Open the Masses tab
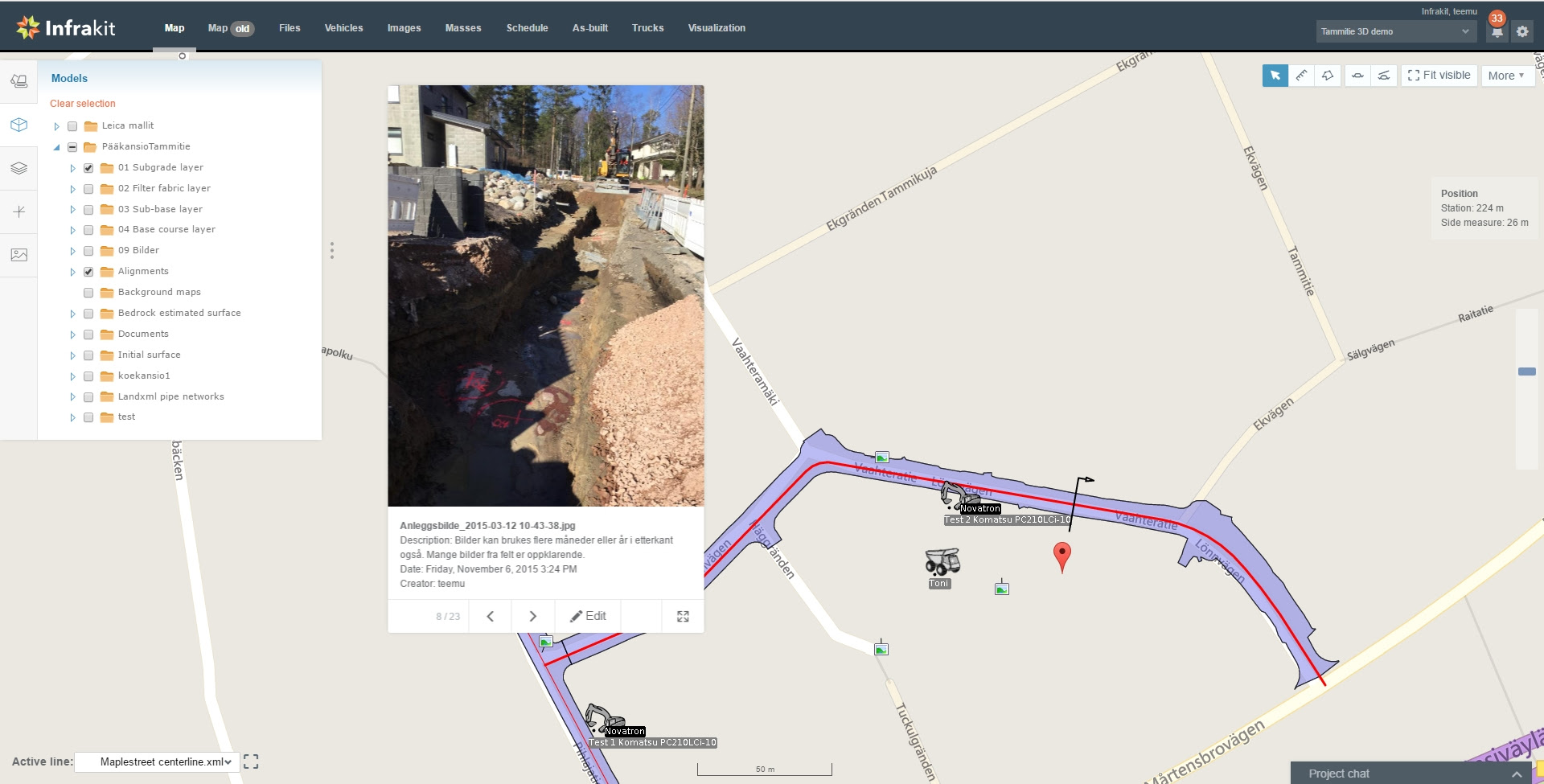The height and width of the screenshot is (784, 1544). tap(463, 28)
